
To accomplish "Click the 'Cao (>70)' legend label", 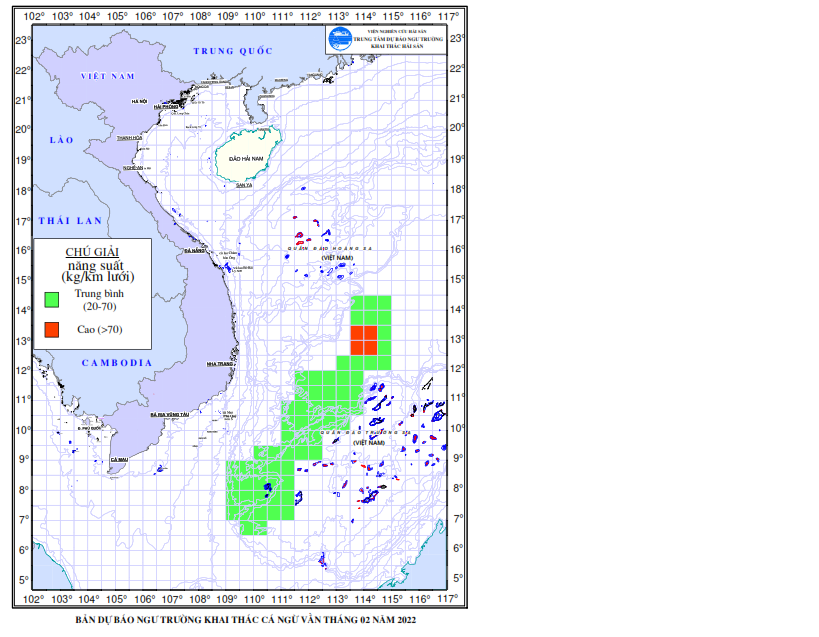I will click(100, 329).
